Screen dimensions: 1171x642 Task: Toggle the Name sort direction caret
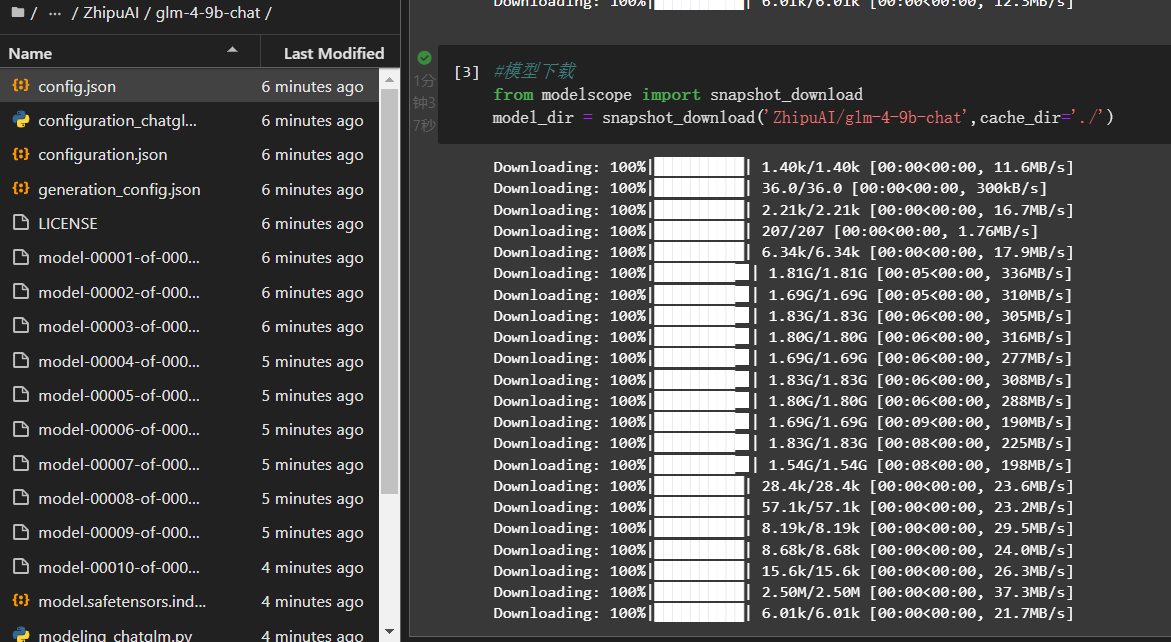[232, 50]
